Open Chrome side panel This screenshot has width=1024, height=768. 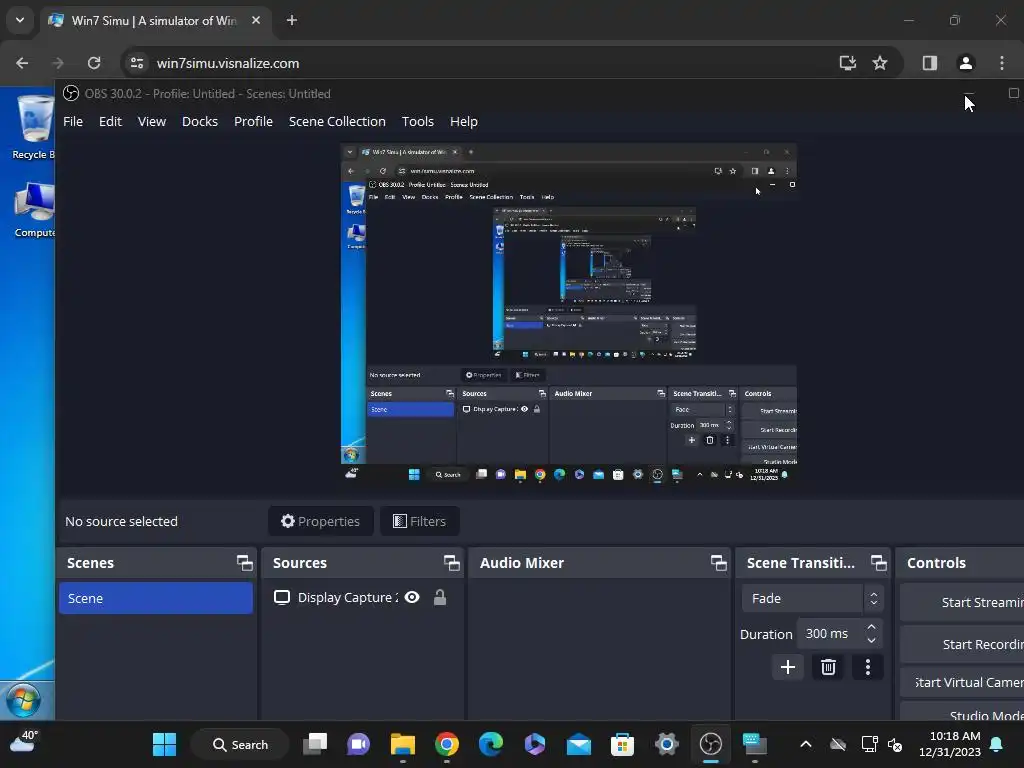929,63
